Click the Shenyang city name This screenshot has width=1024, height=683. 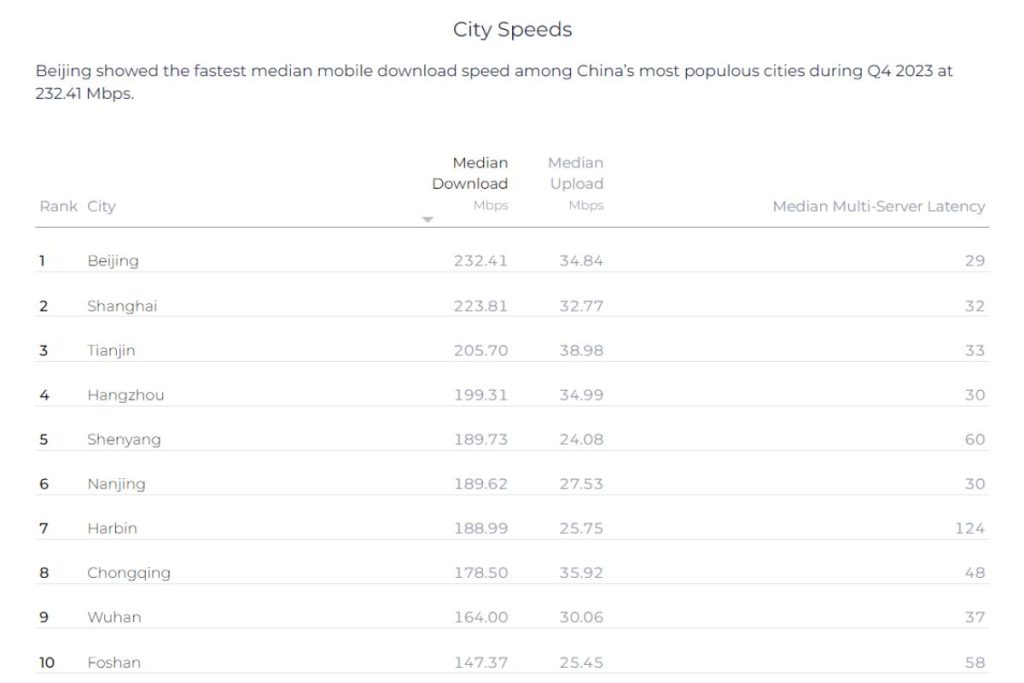pyautogui.click(x=124, y=439)
